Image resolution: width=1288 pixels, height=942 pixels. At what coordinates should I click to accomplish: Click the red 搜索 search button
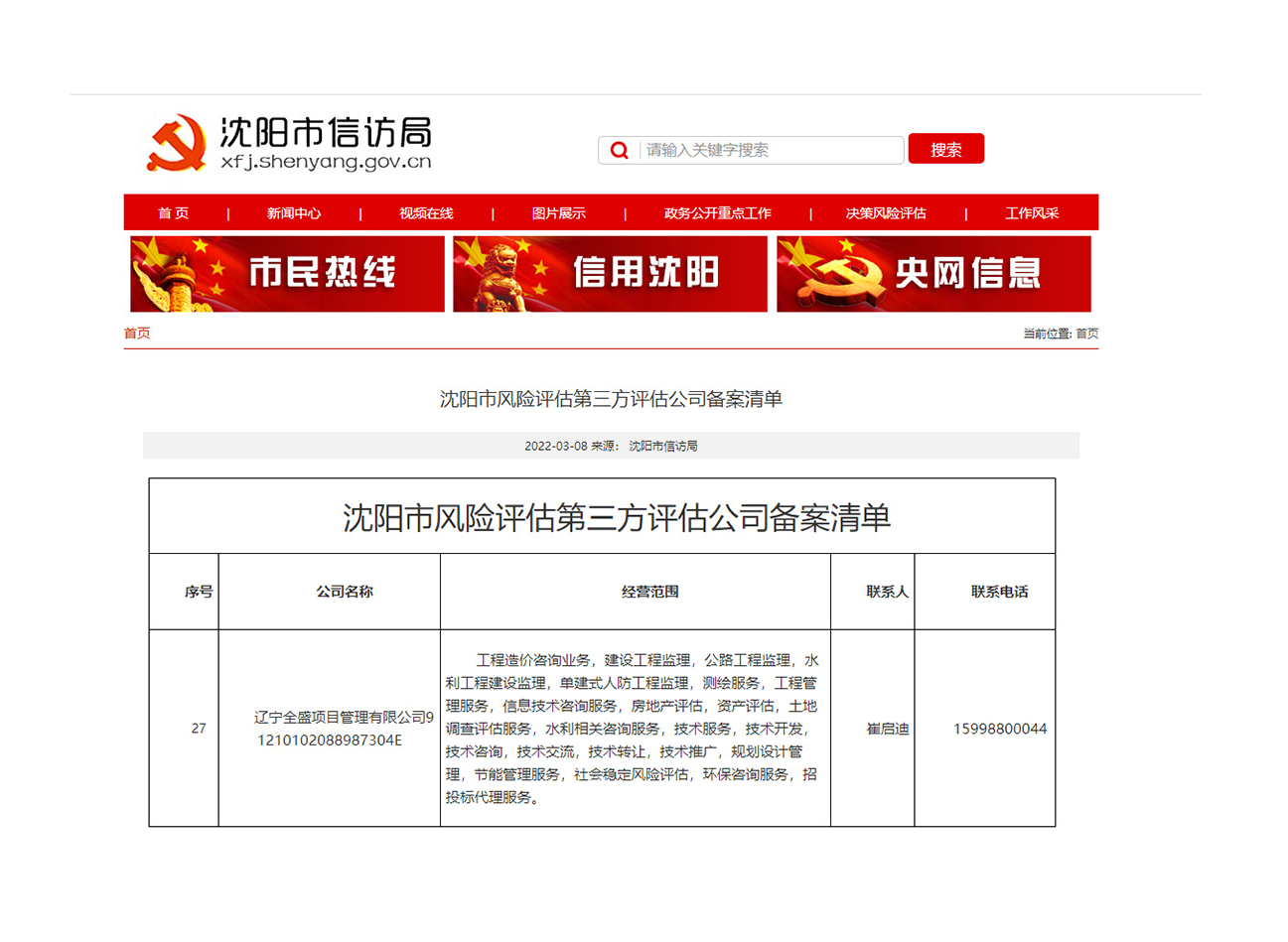945,149
